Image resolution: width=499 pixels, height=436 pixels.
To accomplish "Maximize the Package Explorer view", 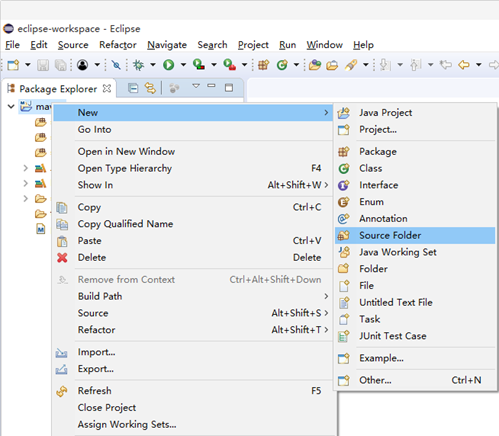I will pyautogui.click(x=229, y=88).
